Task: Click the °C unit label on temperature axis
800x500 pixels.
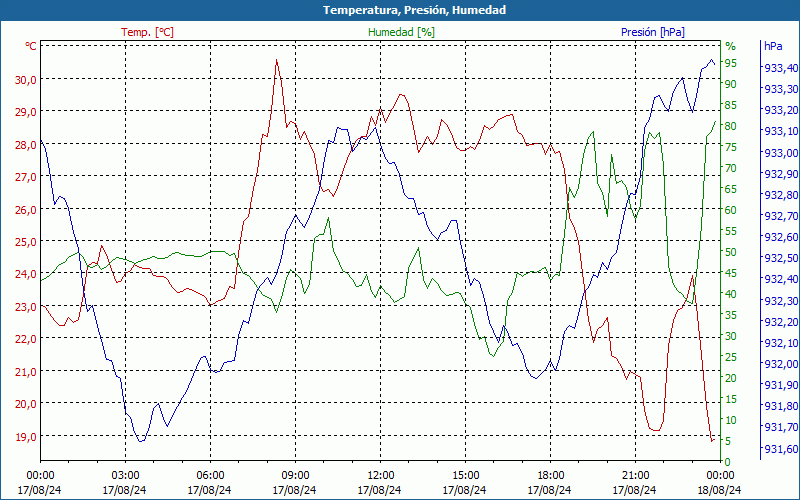Action: (31, 46)
